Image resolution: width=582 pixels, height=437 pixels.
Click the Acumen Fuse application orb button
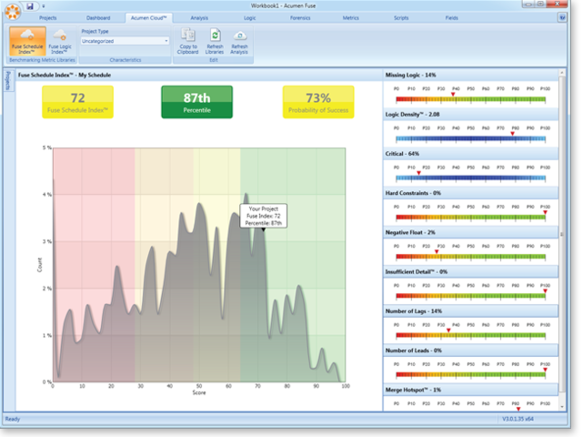13,12
